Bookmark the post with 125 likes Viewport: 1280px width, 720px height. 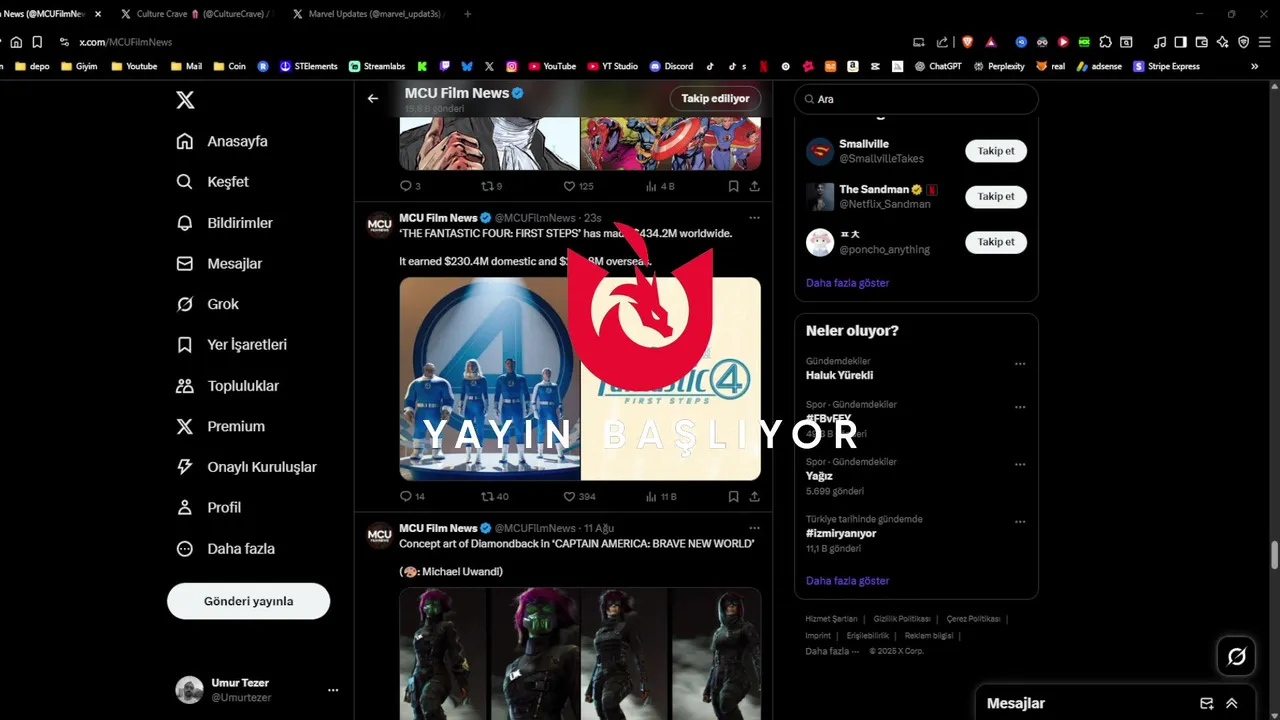point(733,186)
